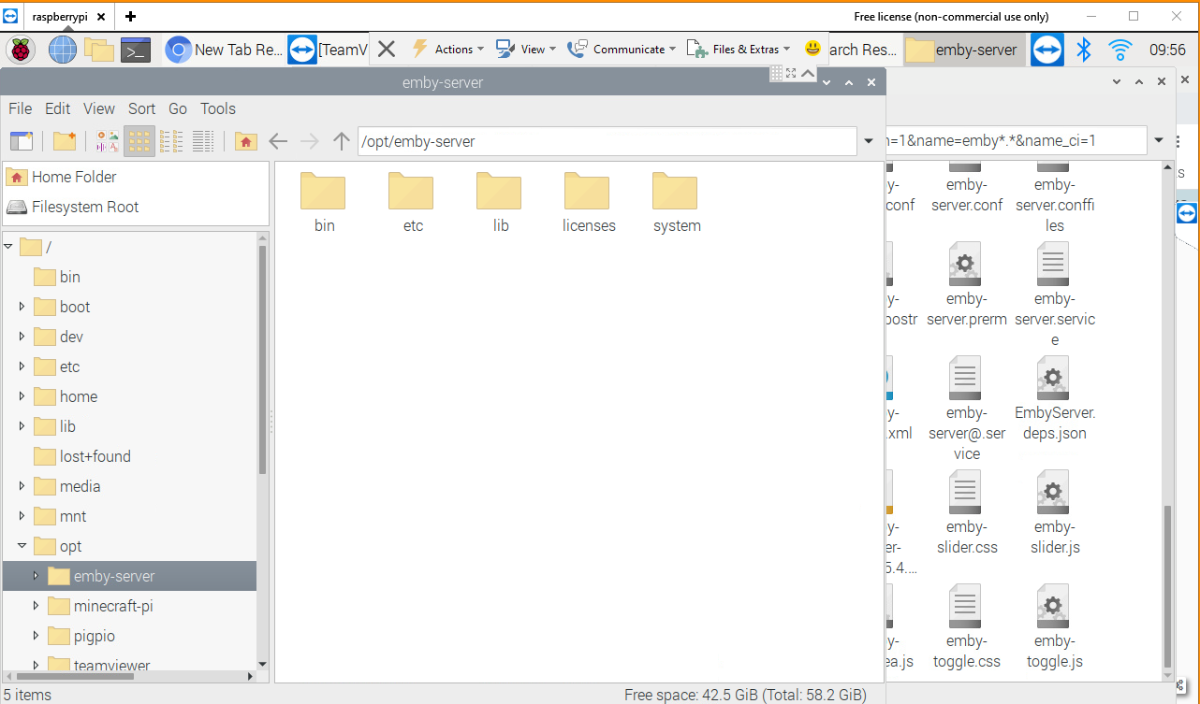
Task: Select Home Folder in the places list
Action: (x=136, y=177)
